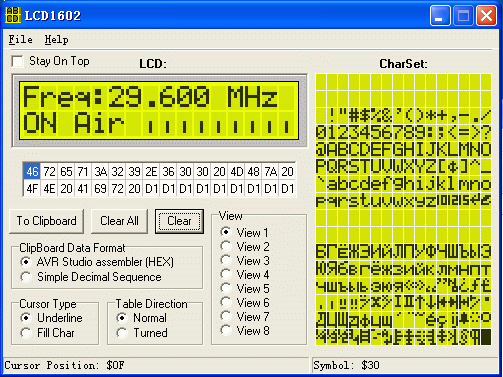Open the Help menu
Viewport: 503px width, 377px height.
point(57,40)
